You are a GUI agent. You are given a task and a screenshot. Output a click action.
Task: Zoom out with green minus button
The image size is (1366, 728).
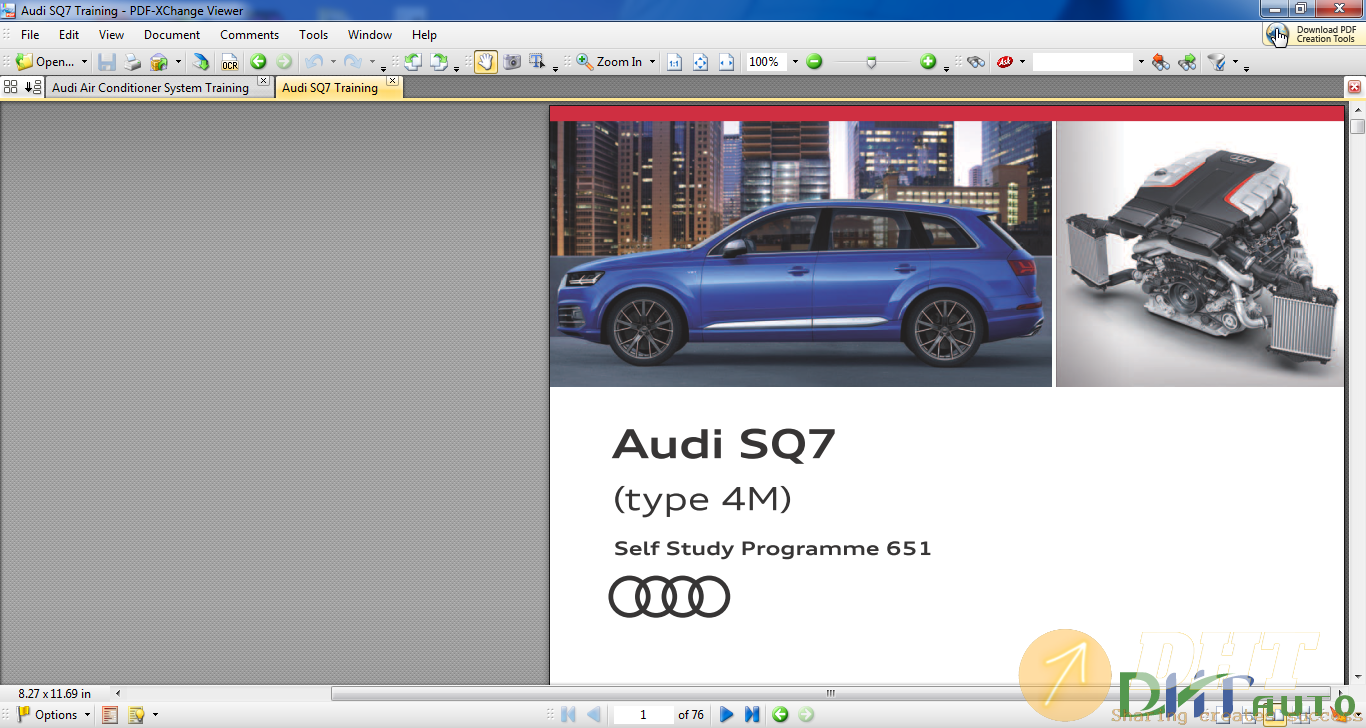coord(814,62)
